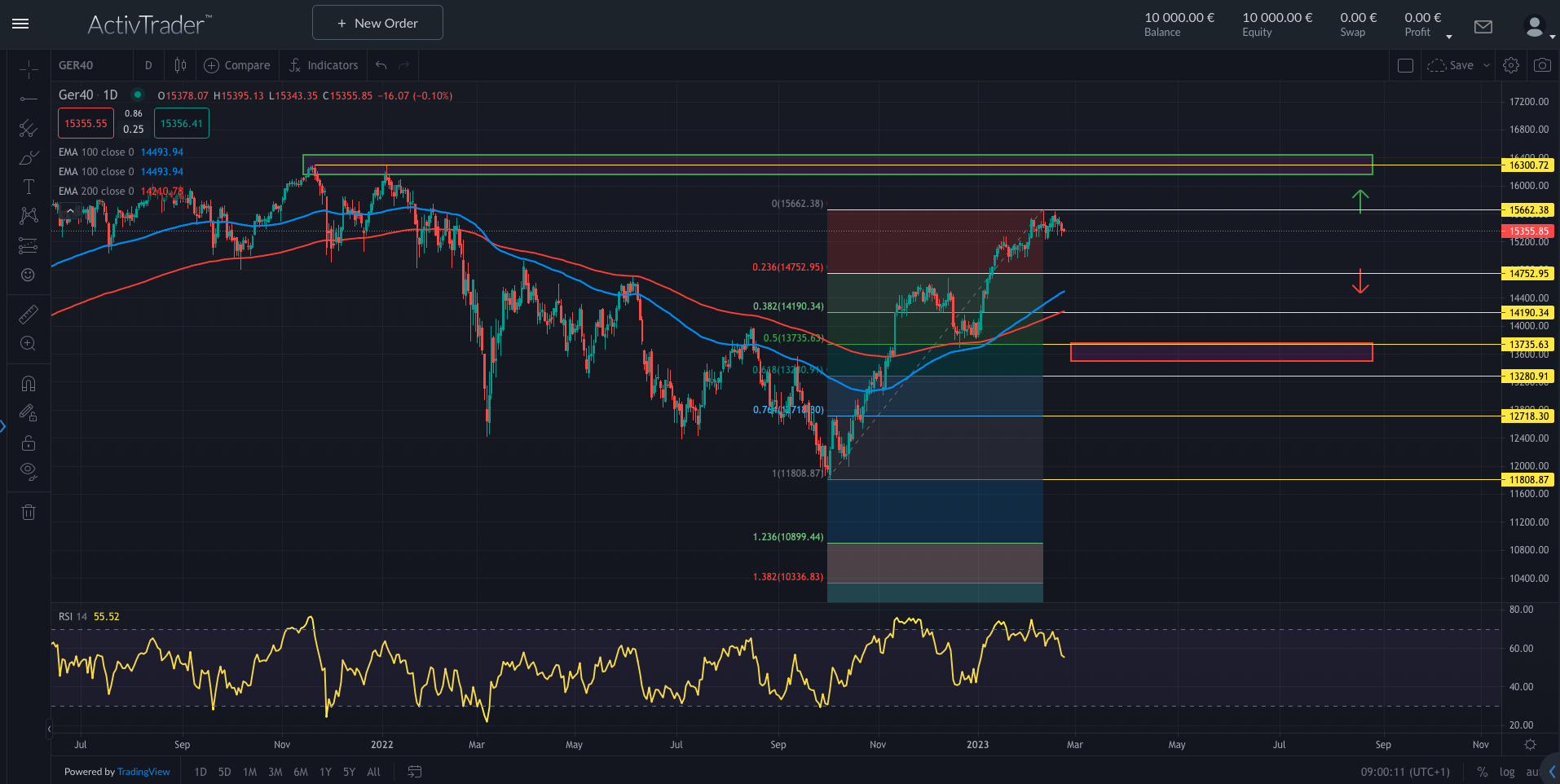Open the daily interval D selector
The height and width of the screenshot is (784, 1560).
coord(148,65)
